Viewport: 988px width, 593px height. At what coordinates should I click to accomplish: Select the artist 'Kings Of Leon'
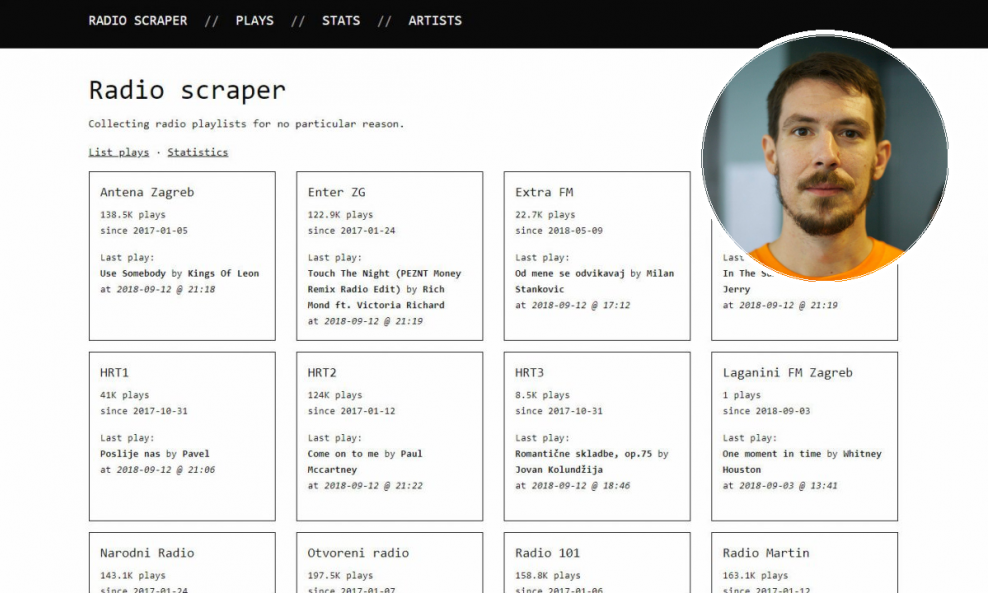[223, 273]
